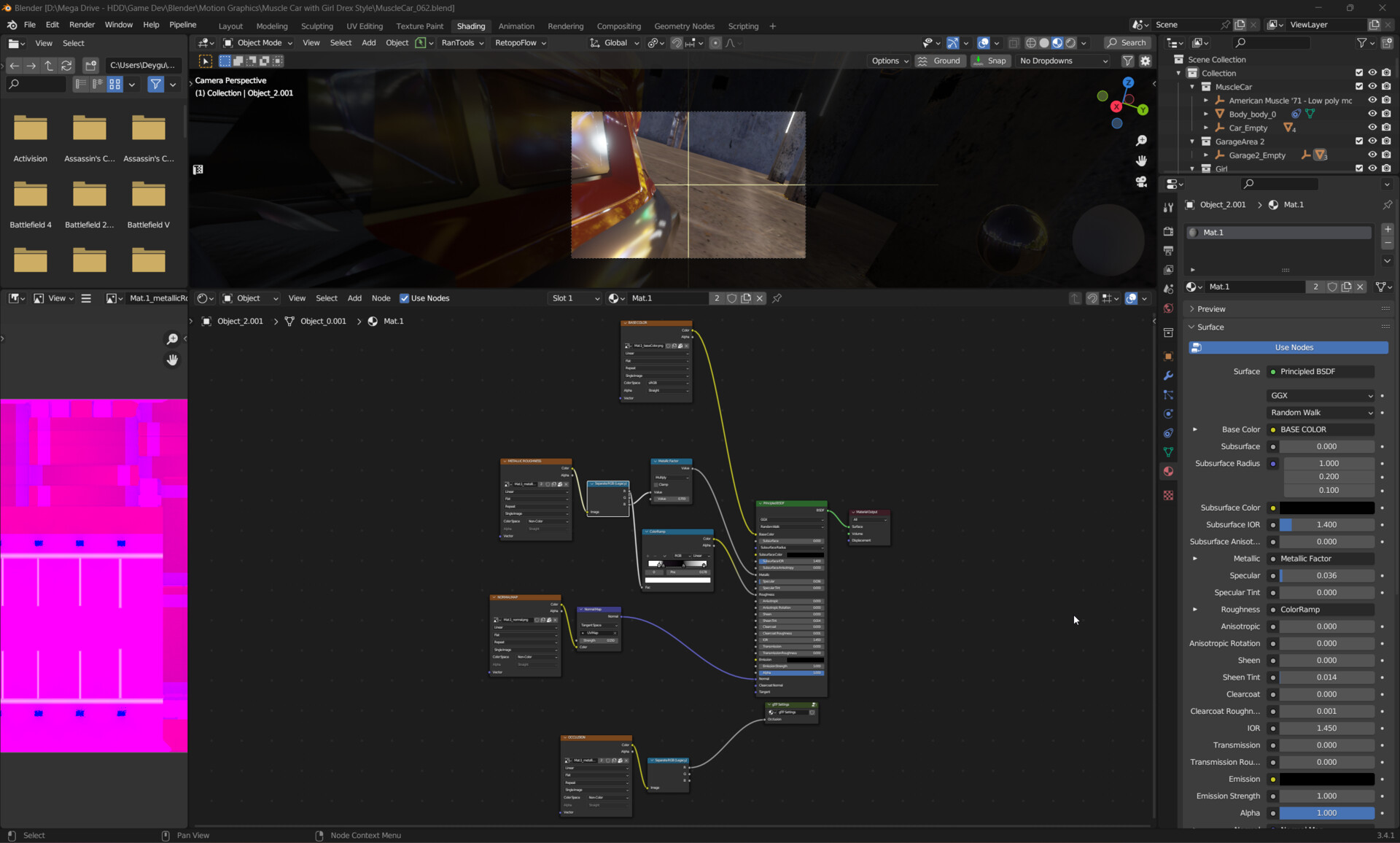Open the Modifier Properties wrench tab
The width and height of the screenshot is (1400, 843).
click(x=1168, y=376)
